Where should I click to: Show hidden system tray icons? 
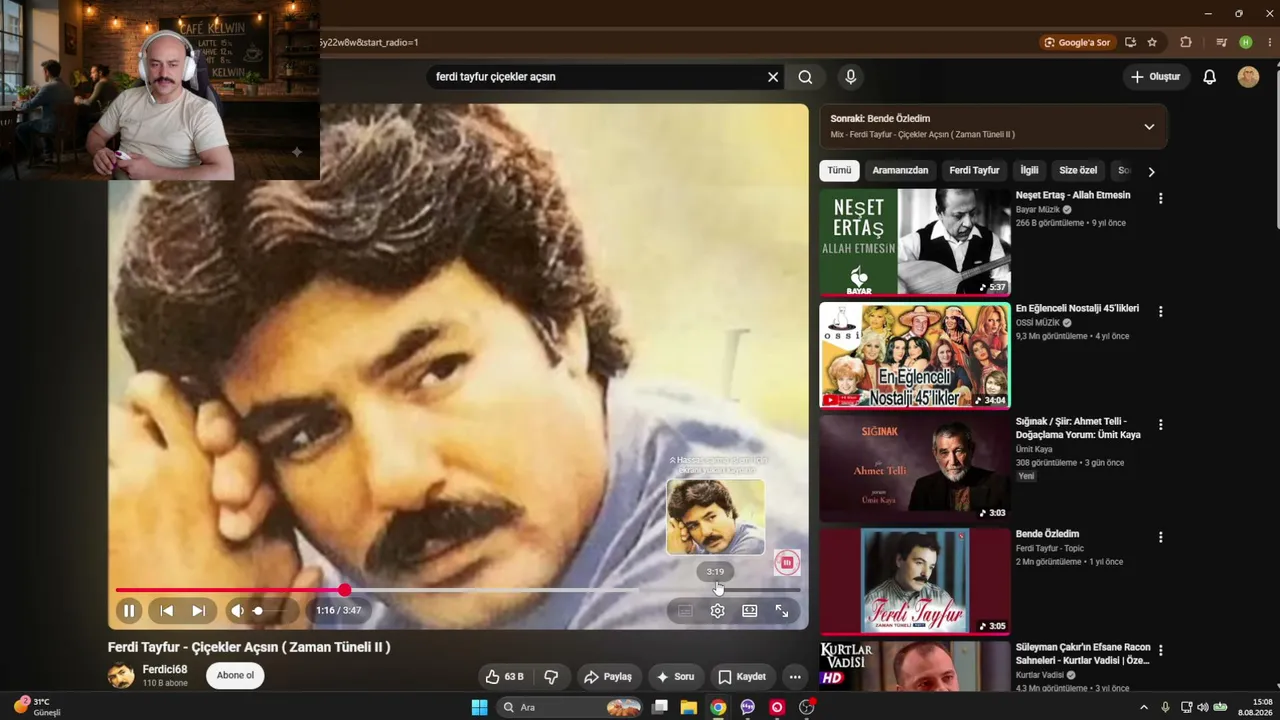pos(1144,707)
